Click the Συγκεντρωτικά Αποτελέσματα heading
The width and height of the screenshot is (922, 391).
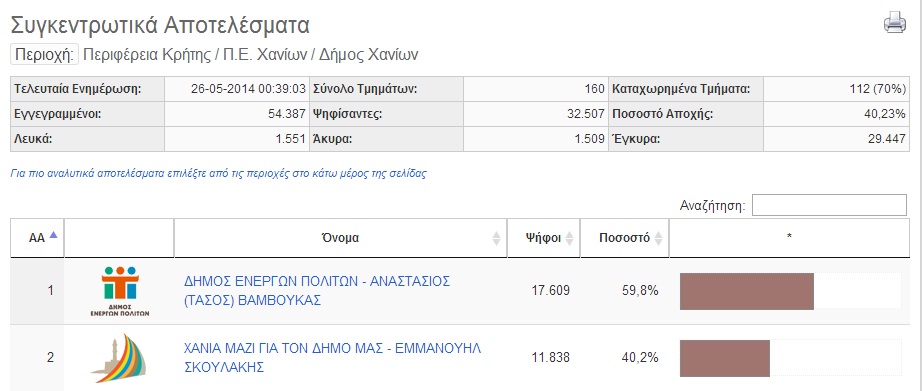(x=160, y=25)
